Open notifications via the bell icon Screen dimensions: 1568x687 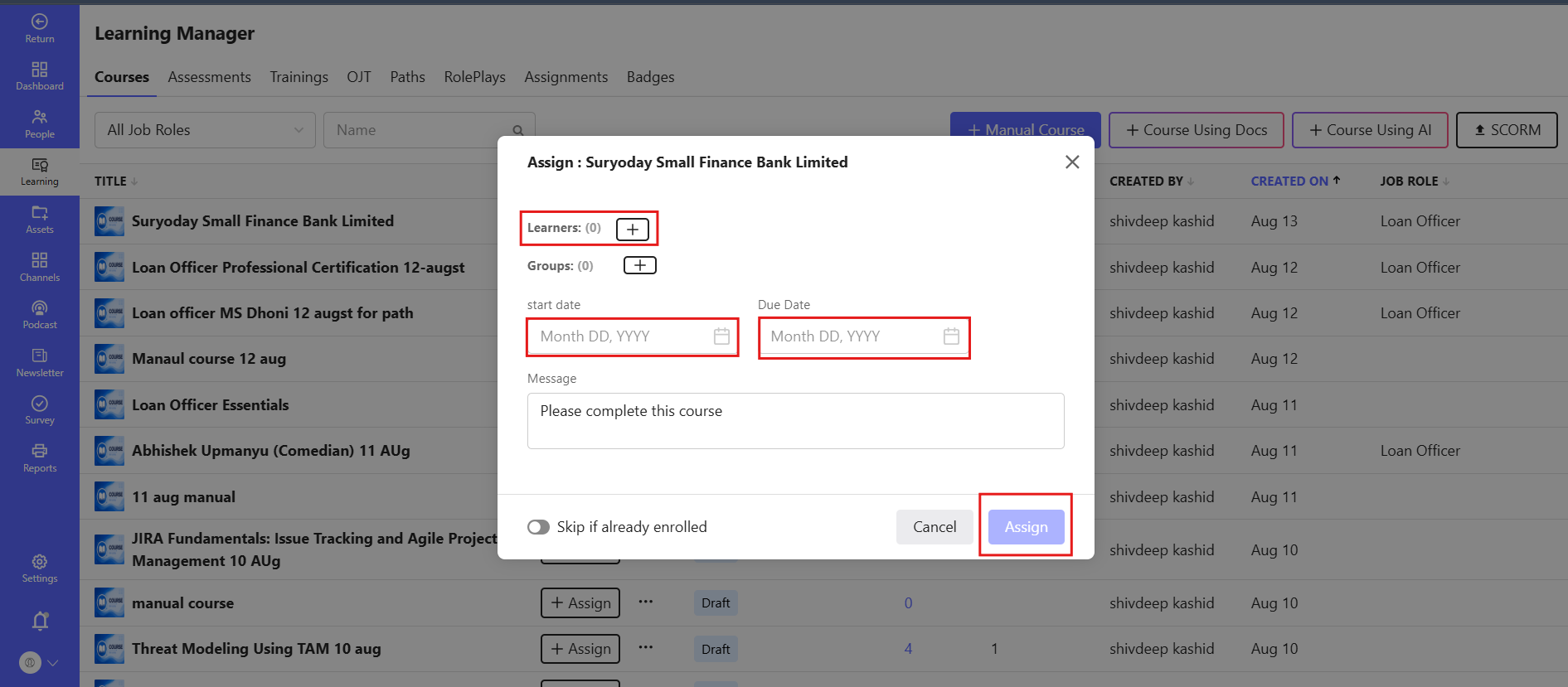pos(40,621)
